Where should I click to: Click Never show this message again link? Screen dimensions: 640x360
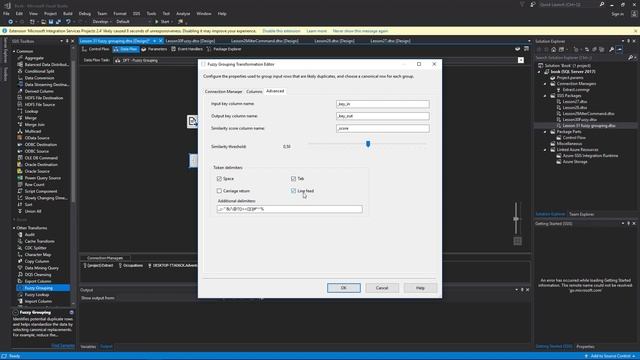click(x=360, y=31)
